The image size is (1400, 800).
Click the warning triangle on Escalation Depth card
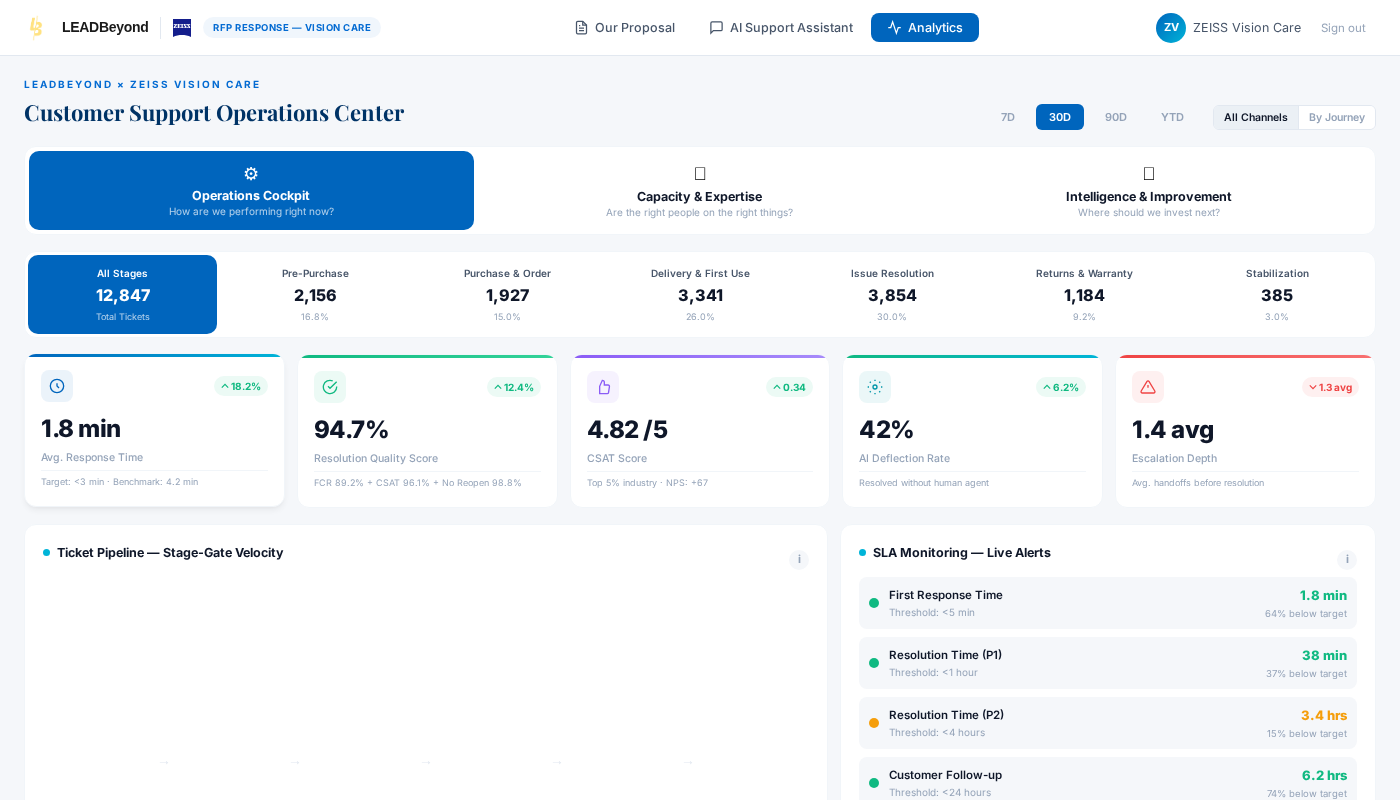(1148, 386)
